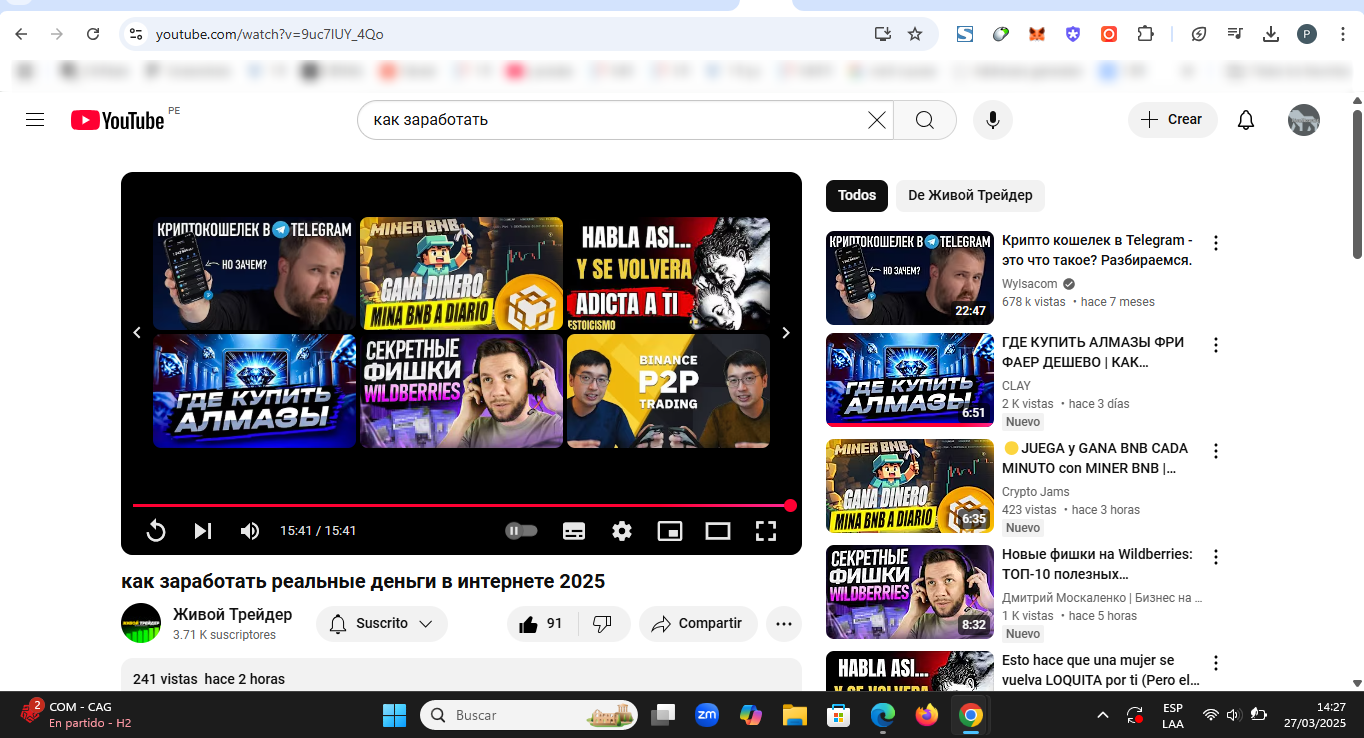
Task: Mute the video volume
Action: pyautogui.click(x=250, y=531)
